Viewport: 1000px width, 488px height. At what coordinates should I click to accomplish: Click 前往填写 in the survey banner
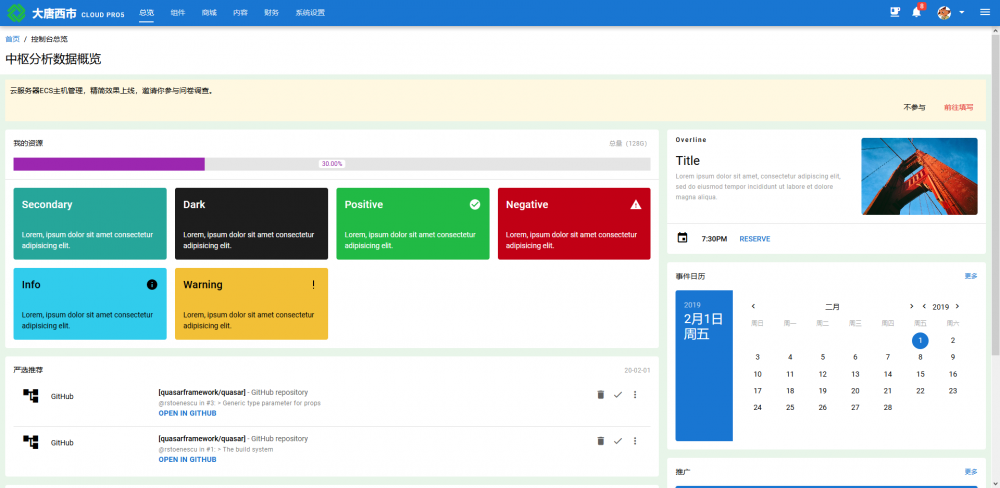[959, 108]
